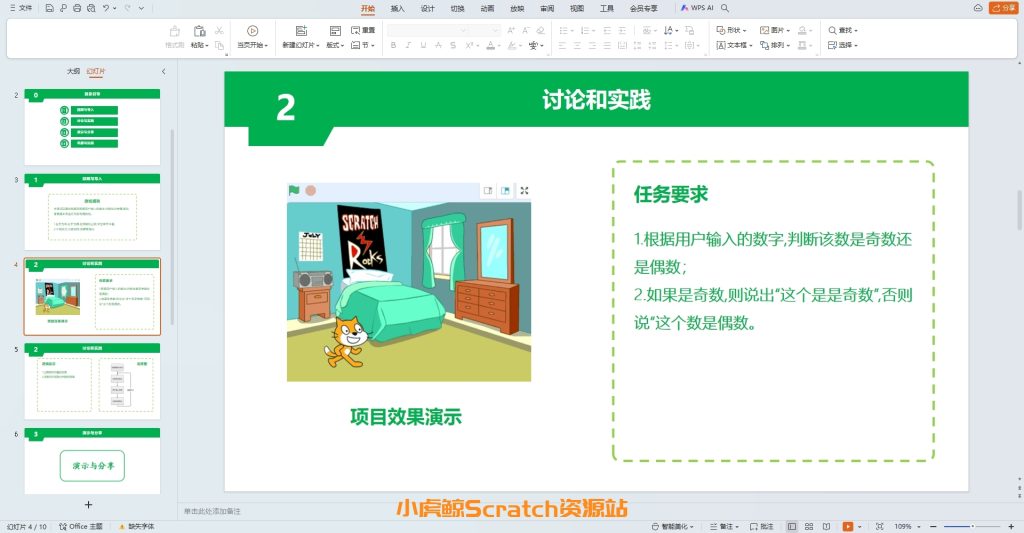Image resolution: width=1024 pixels, height=533 pixels.
Task: Switch to 幻灯片 slides pane tab
Action: point(96,71)
